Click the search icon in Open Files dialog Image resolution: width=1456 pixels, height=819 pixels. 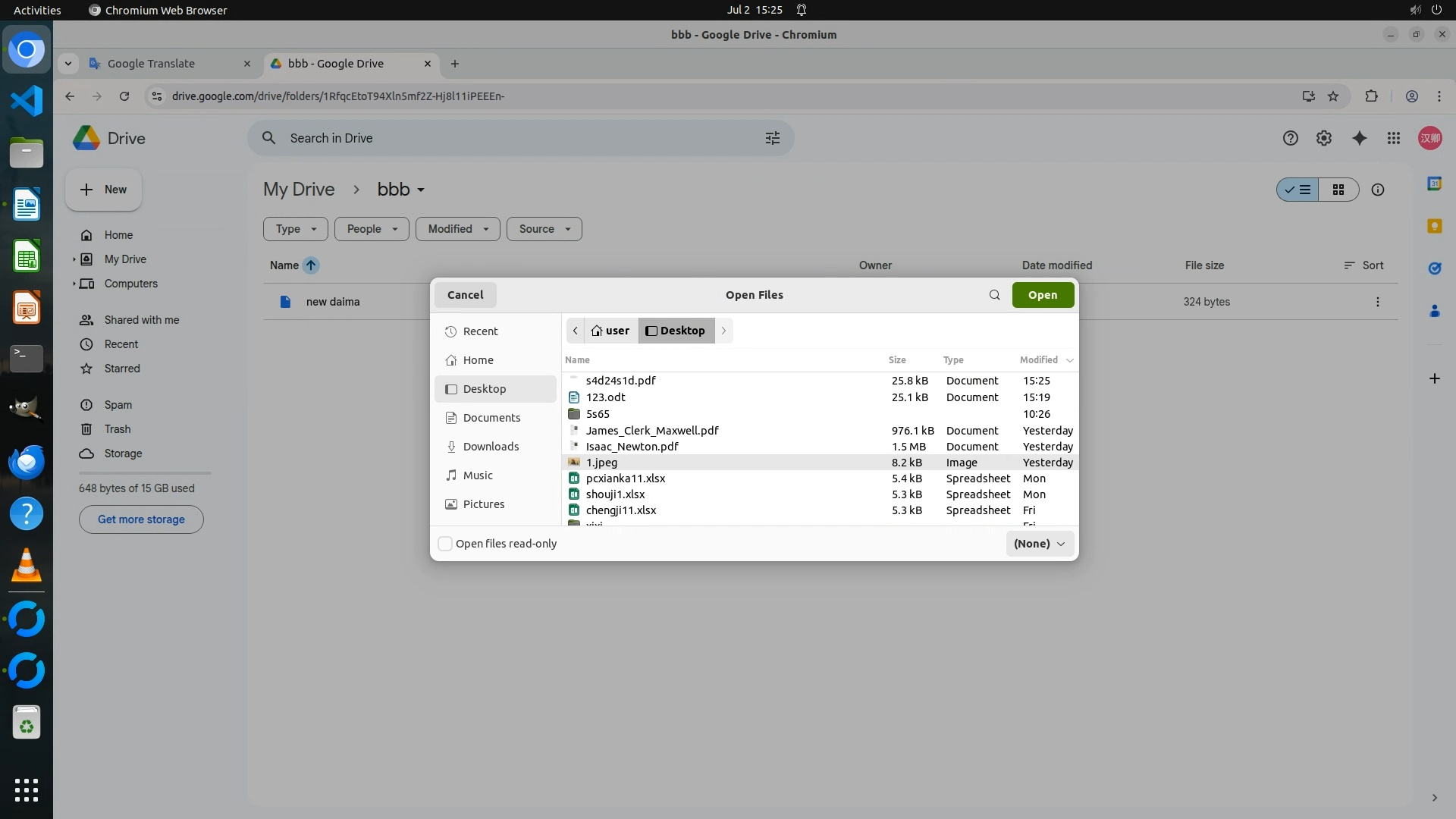pyautogui.click(x=994, y=295)
